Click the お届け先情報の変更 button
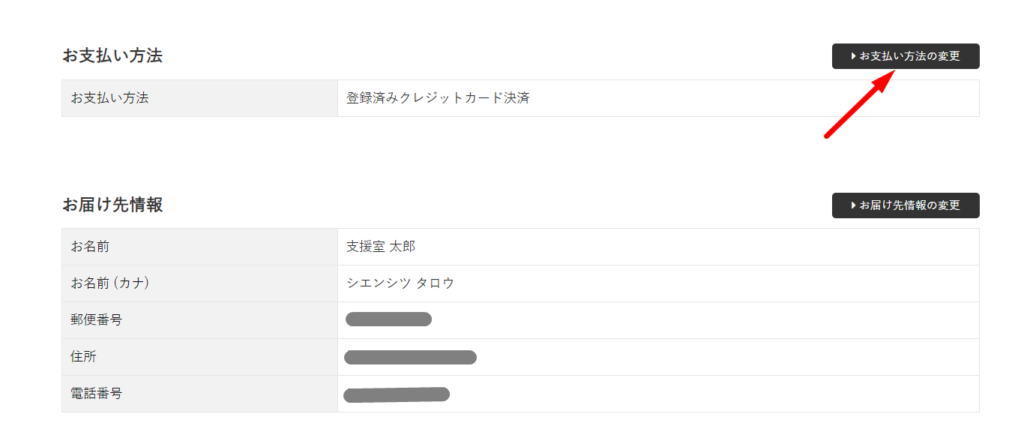Screen dimensions: 1024x426 905,205
